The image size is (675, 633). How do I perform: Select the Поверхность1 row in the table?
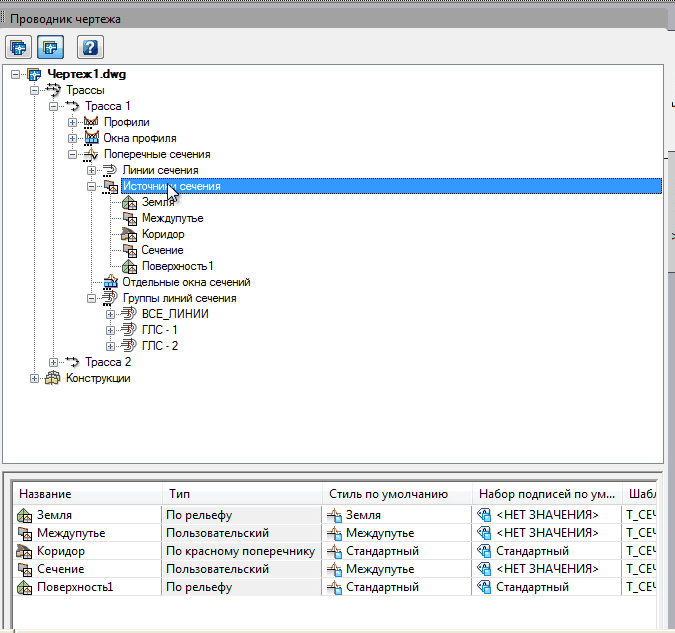click(75, 587)
